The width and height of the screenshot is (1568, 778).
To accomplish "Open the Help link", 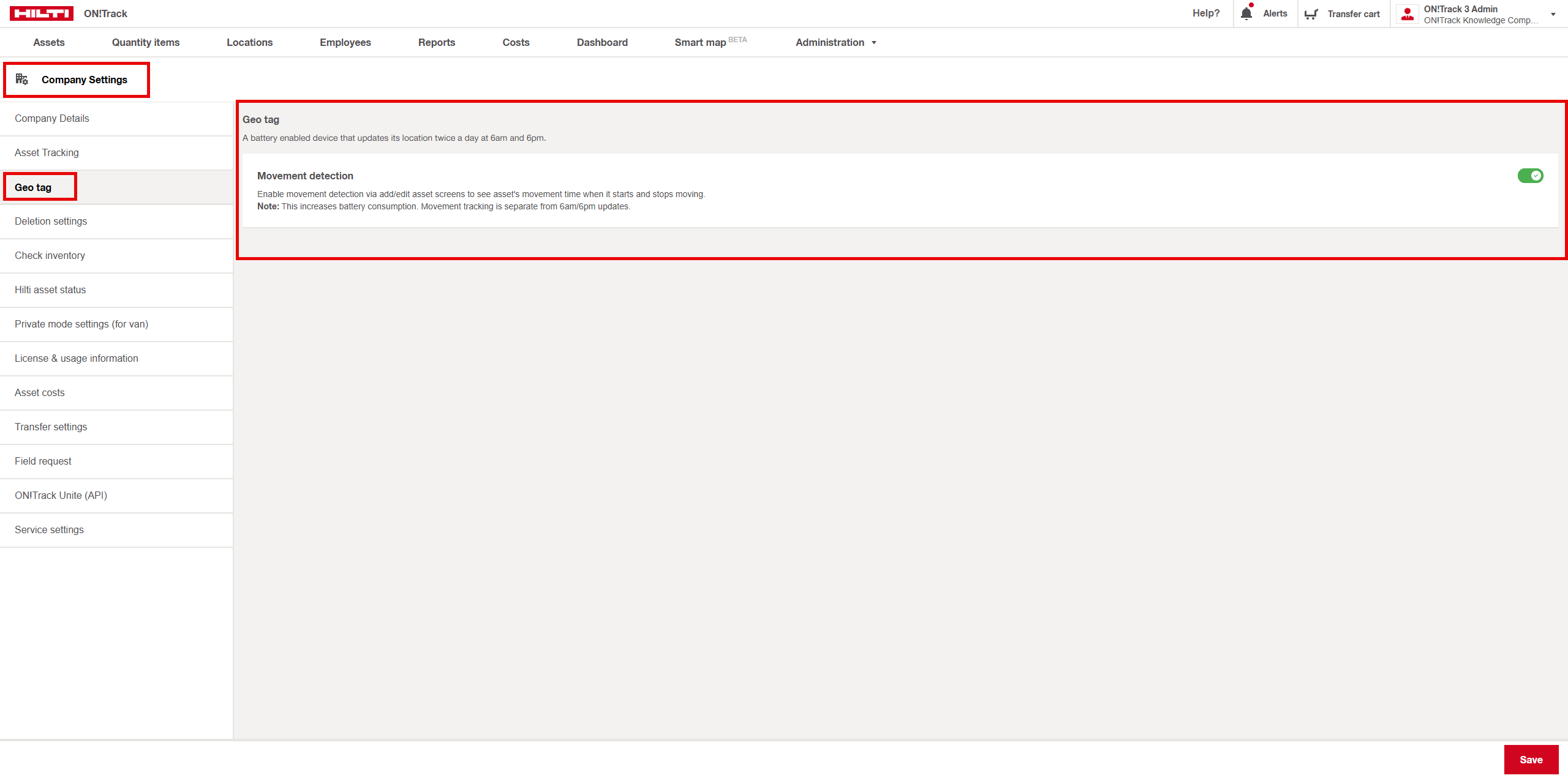I will point(1205,13).
